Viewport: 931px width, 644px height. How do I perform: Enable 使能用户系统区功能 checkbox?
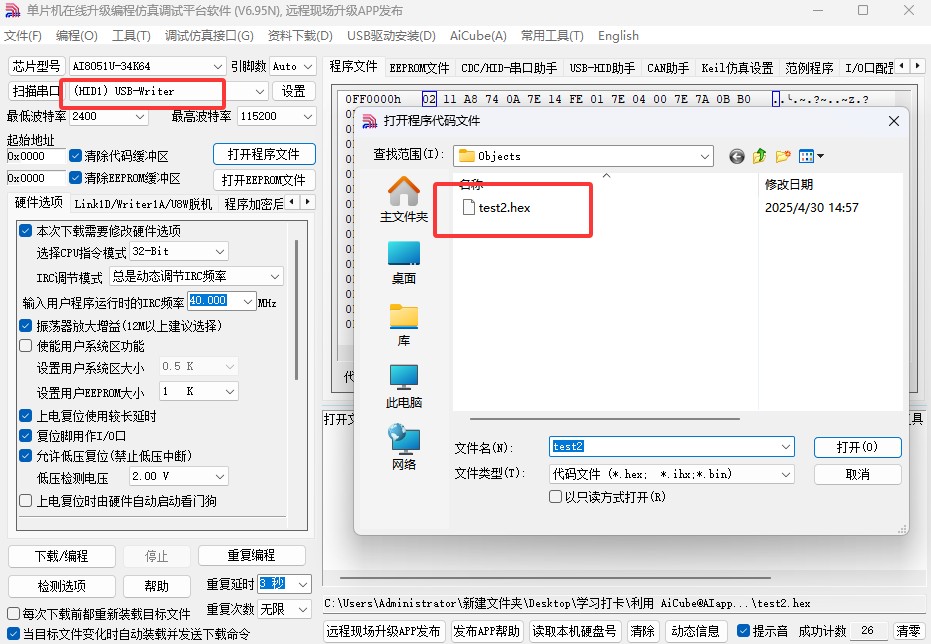26,346
